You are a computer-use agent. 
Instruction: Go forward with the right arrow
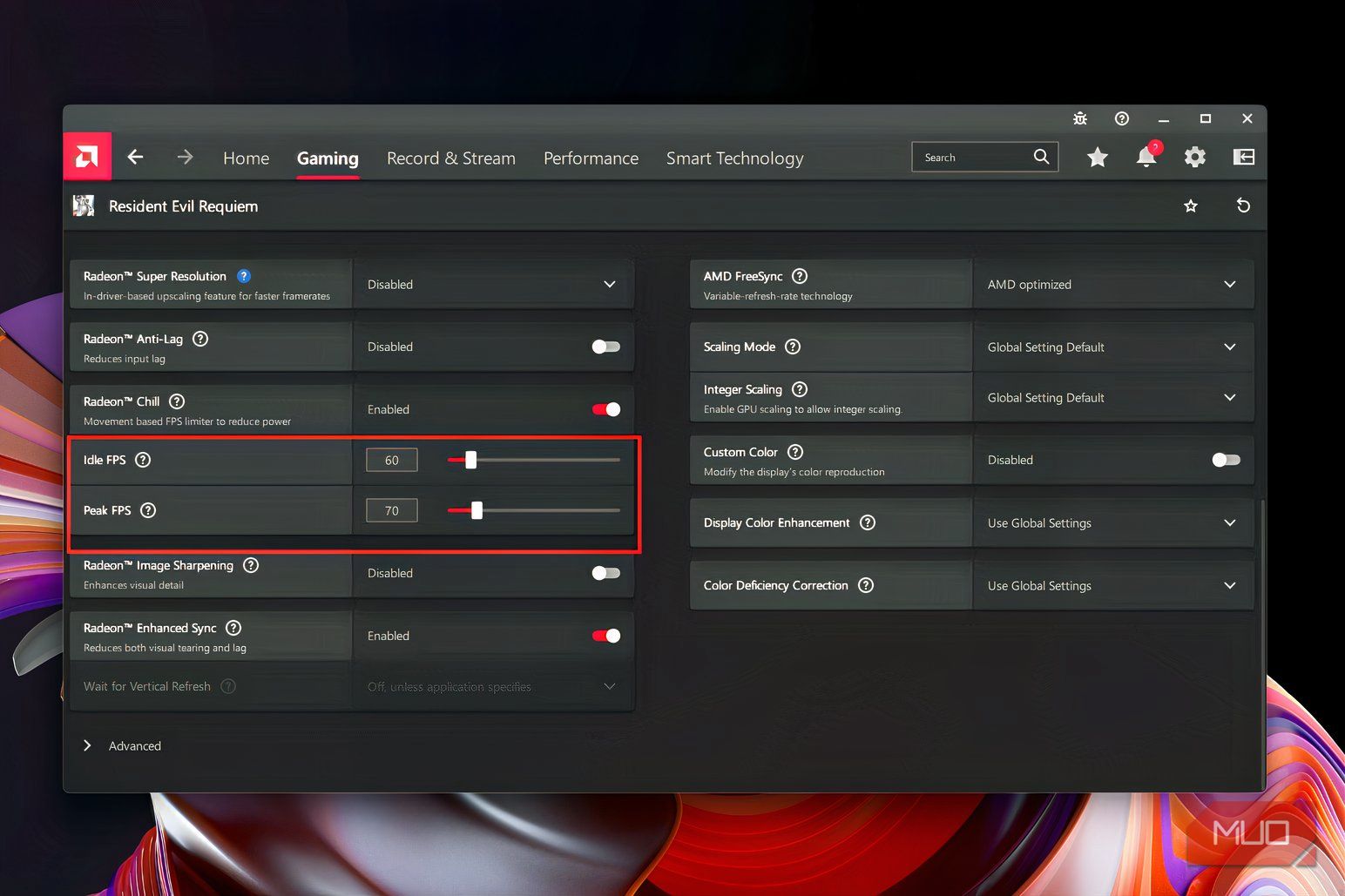coord(185,157)
